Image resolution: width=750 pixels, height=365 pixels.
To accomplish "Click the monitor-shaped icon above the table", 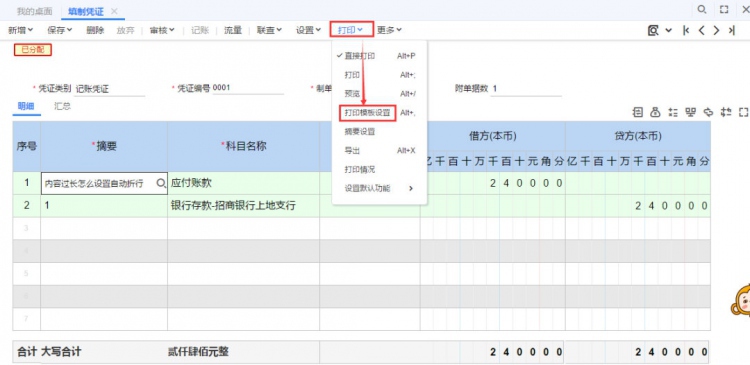I will coord(690,112).
